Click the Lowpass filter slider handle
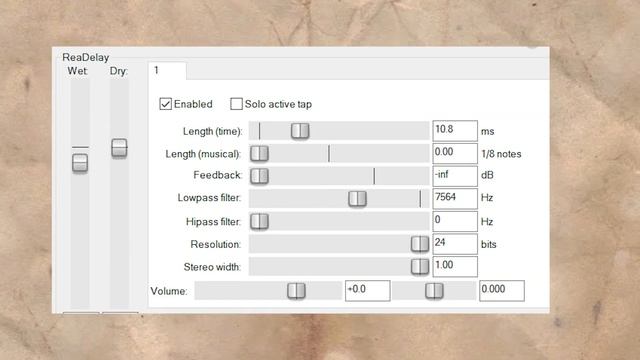 [x=357, y=199]
